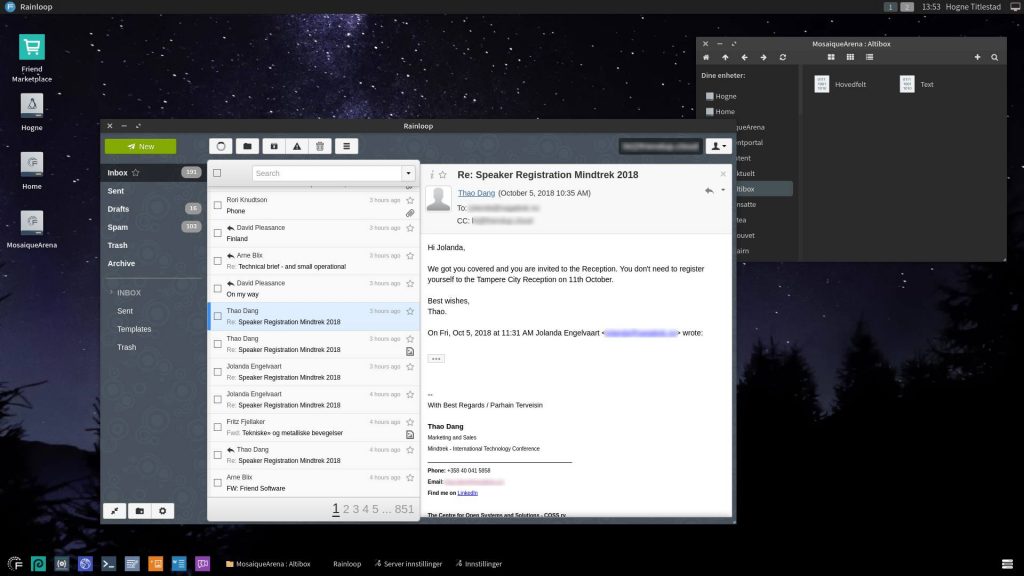Open reply options dropdown next to reply arrow
This screenshot has height=576, width=1024.
coord(723,190)
